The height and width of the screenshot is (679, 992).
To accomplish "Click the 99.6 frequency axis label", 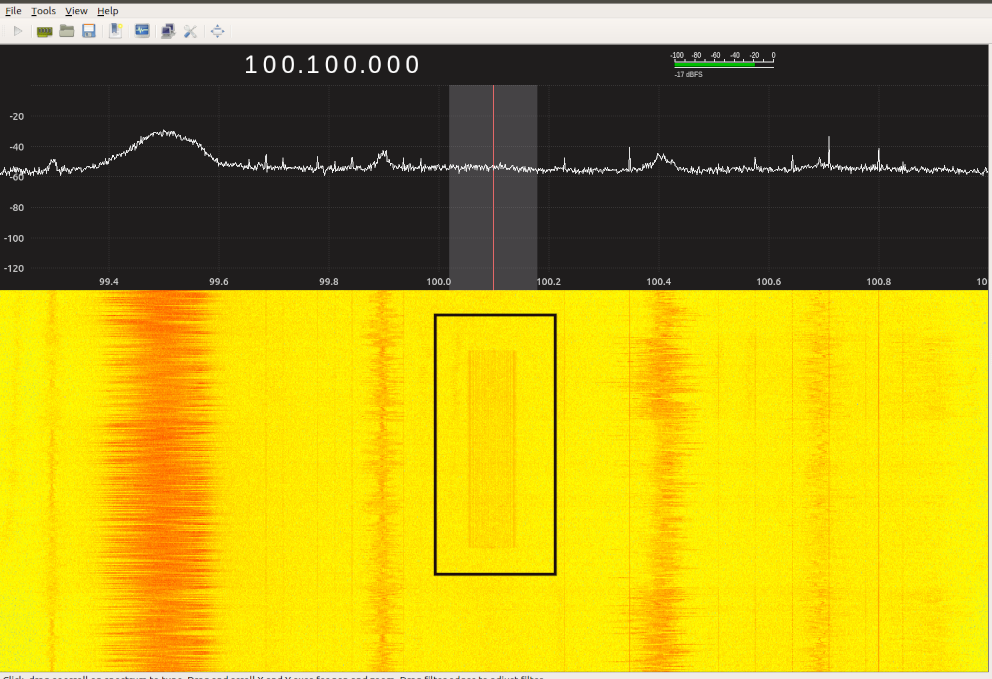I will [x=219, y=282].
